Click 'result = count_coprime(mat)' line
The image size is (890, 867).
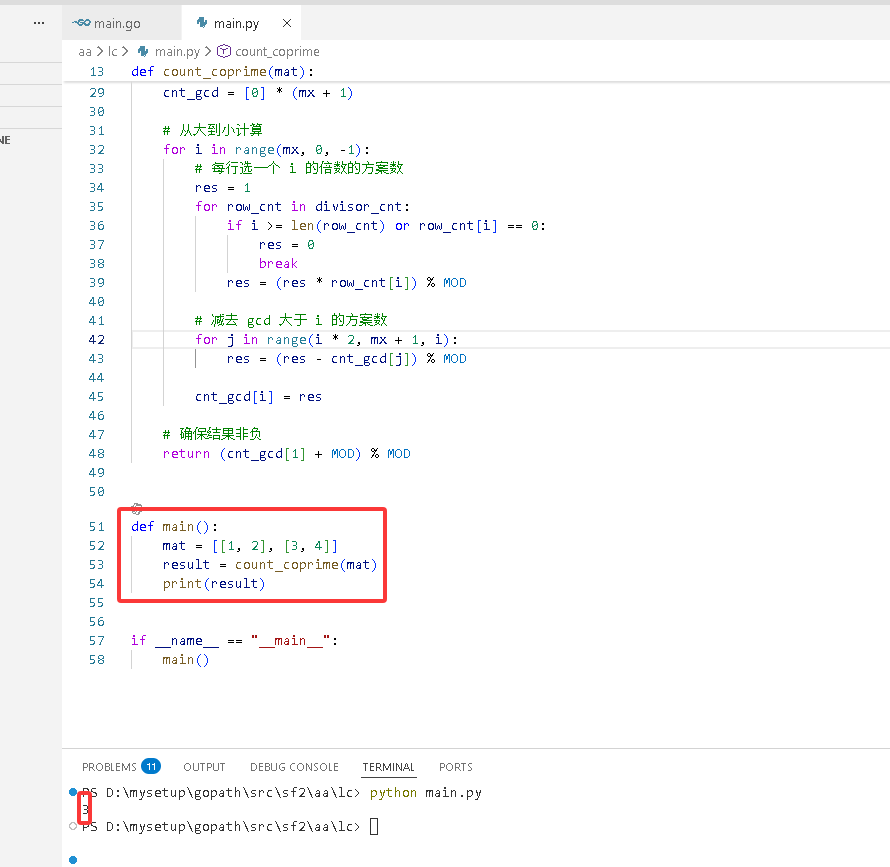pyautogui.click(x=270, y=565)
